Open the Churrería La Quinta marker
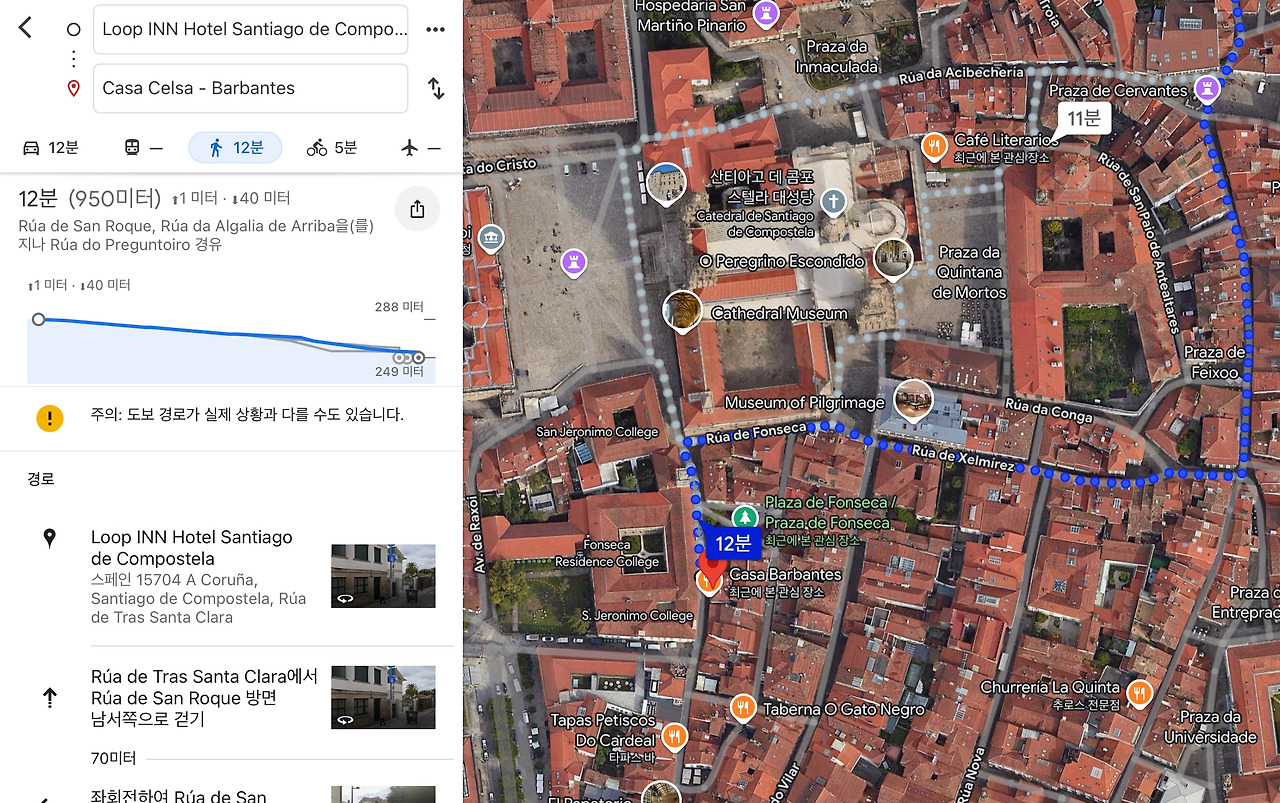The height and width of the screenshot is (803, 1280). pyautogui.click(x=1139, y=692)
